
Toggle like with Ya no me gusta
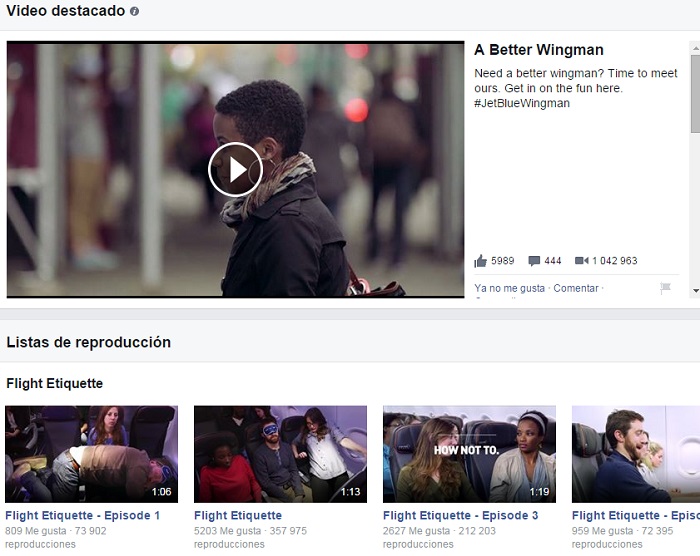pos(509,288)
